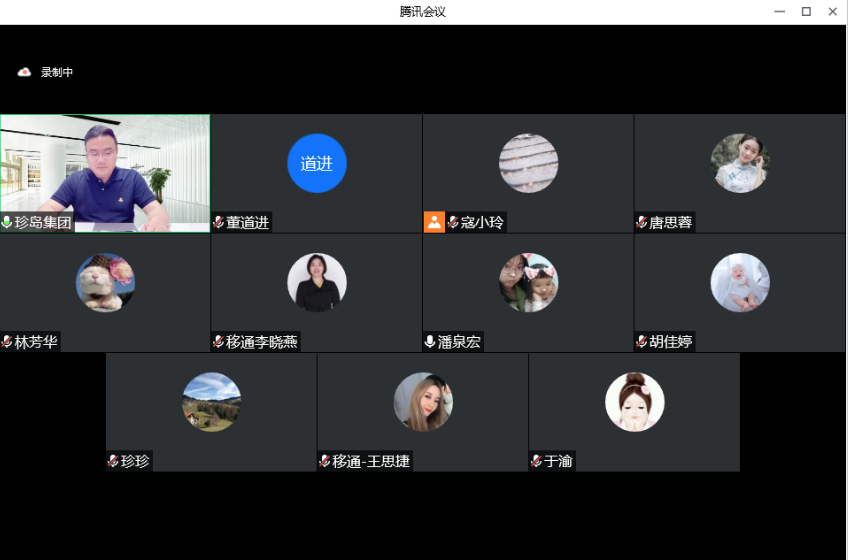Click the 录制中 recording status label

pos(57,72)
